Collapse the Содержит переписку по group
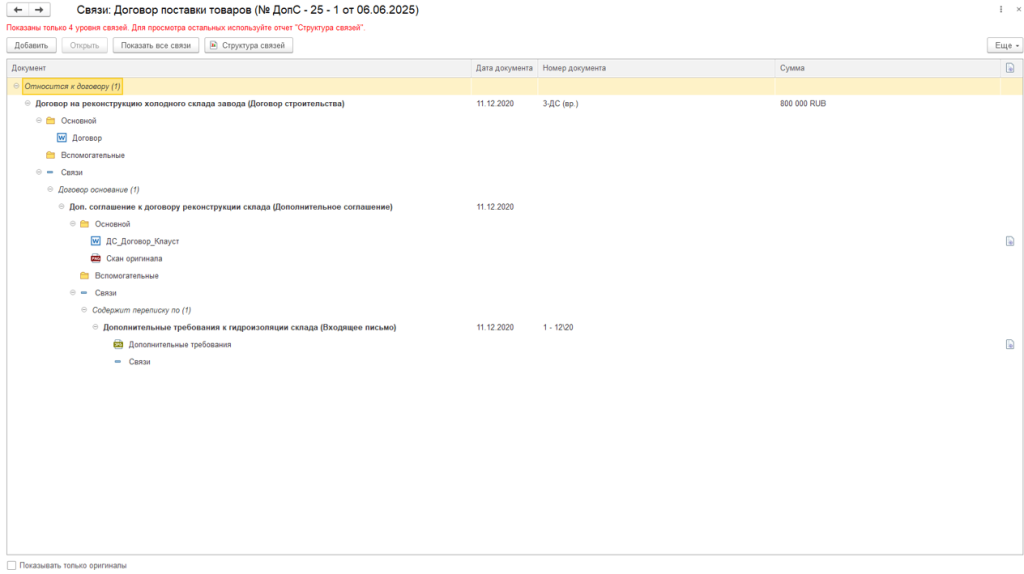This screenshot has height=574, width=1024. pos(84,310)
